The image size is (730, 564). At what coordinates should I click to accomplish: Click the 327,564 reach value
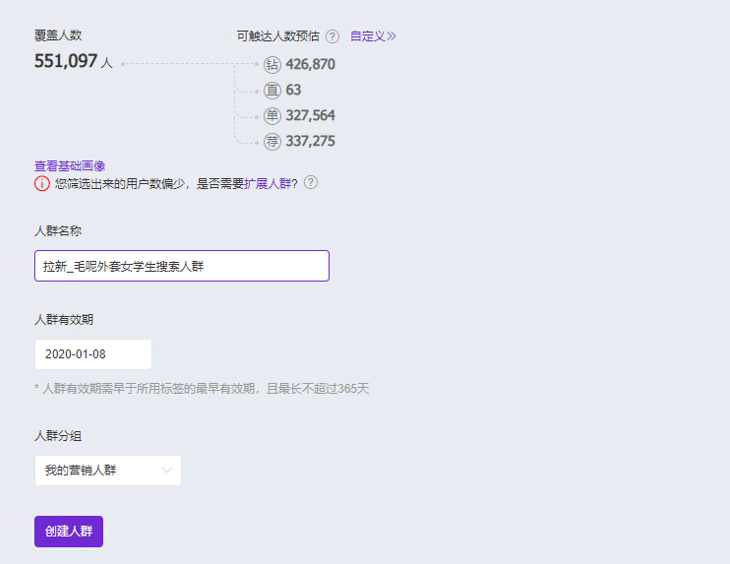310,116
